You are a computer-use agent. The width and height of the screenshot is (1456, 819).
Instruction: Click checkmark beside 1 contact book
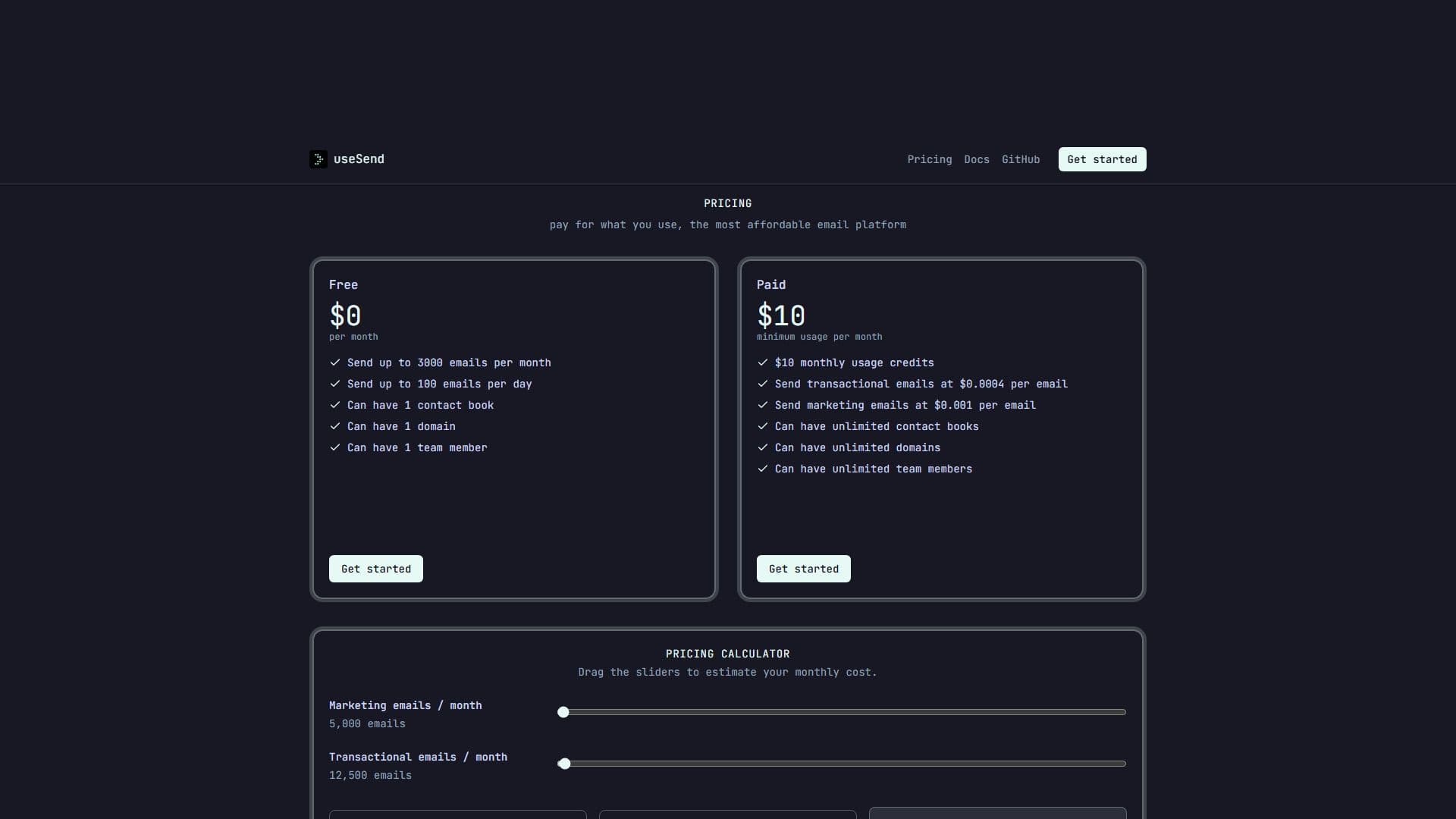[335, 405]
